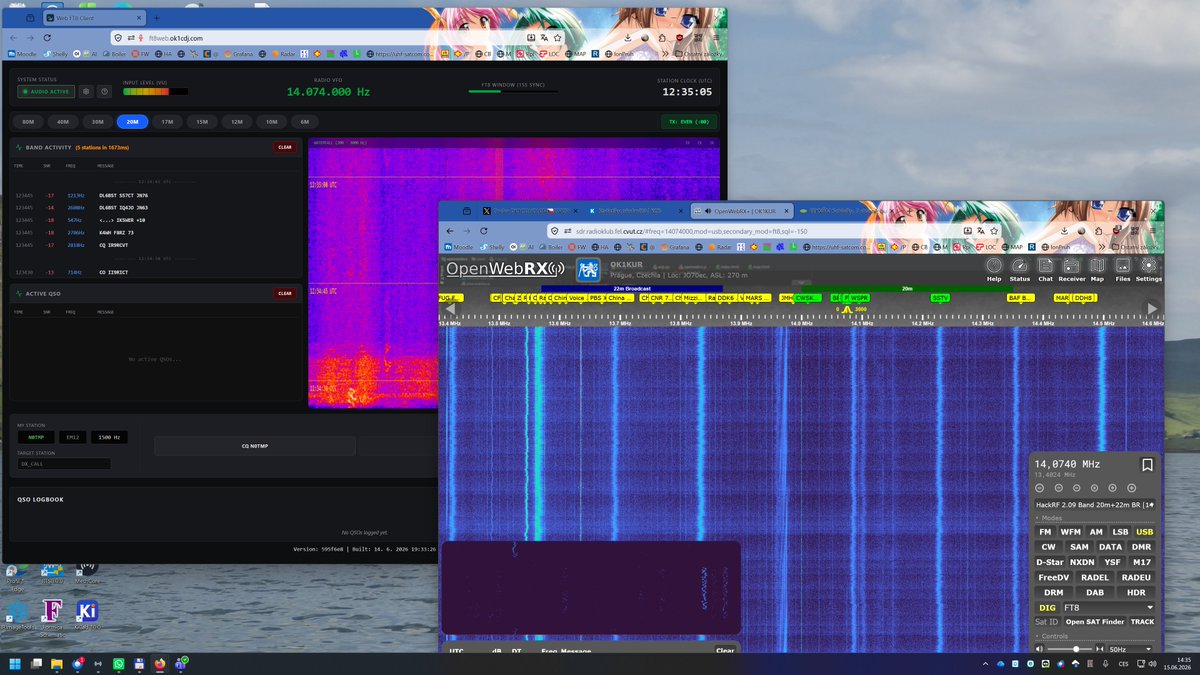Click the bookmark icon beside 14,0740 MHz

click(x=1147, y=465)
